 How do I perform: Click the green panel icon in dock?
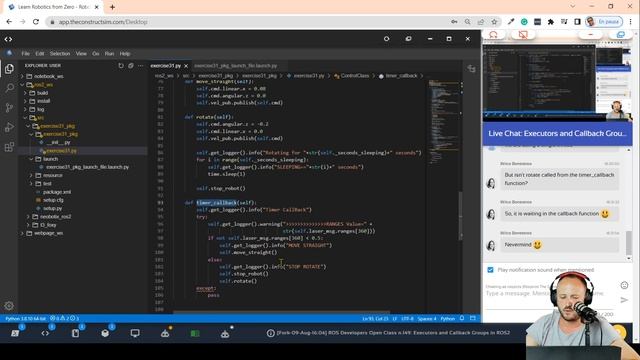click(195, 333)
